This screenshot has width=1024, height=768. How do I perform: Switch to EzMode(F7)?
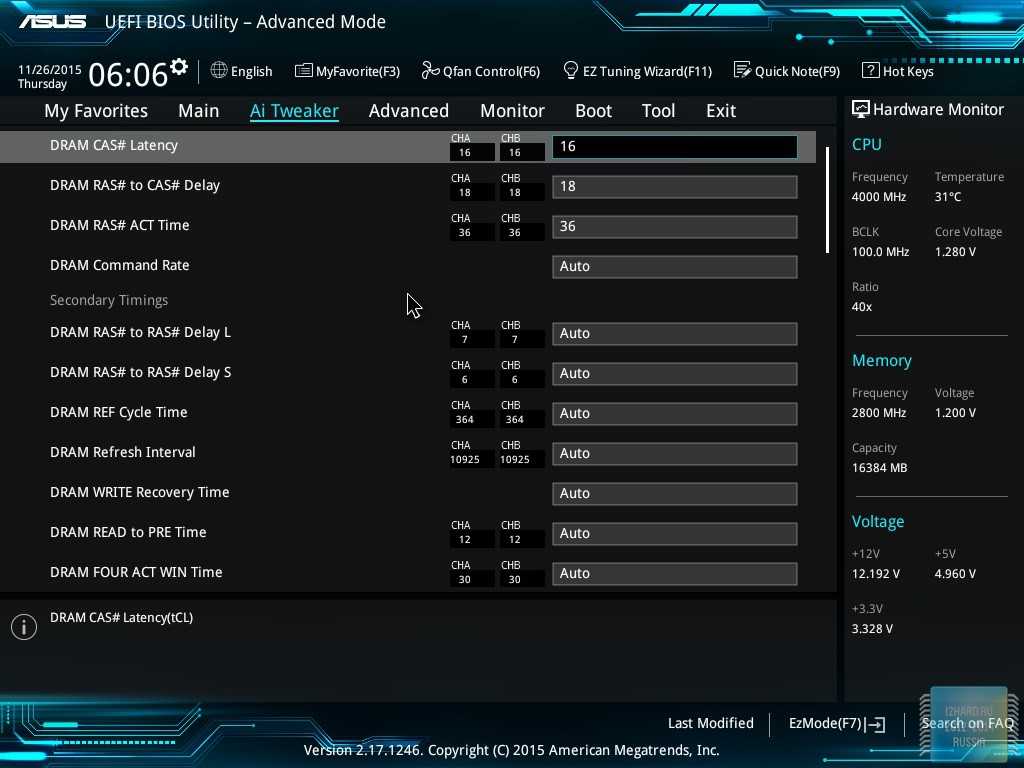click(836, 723)
